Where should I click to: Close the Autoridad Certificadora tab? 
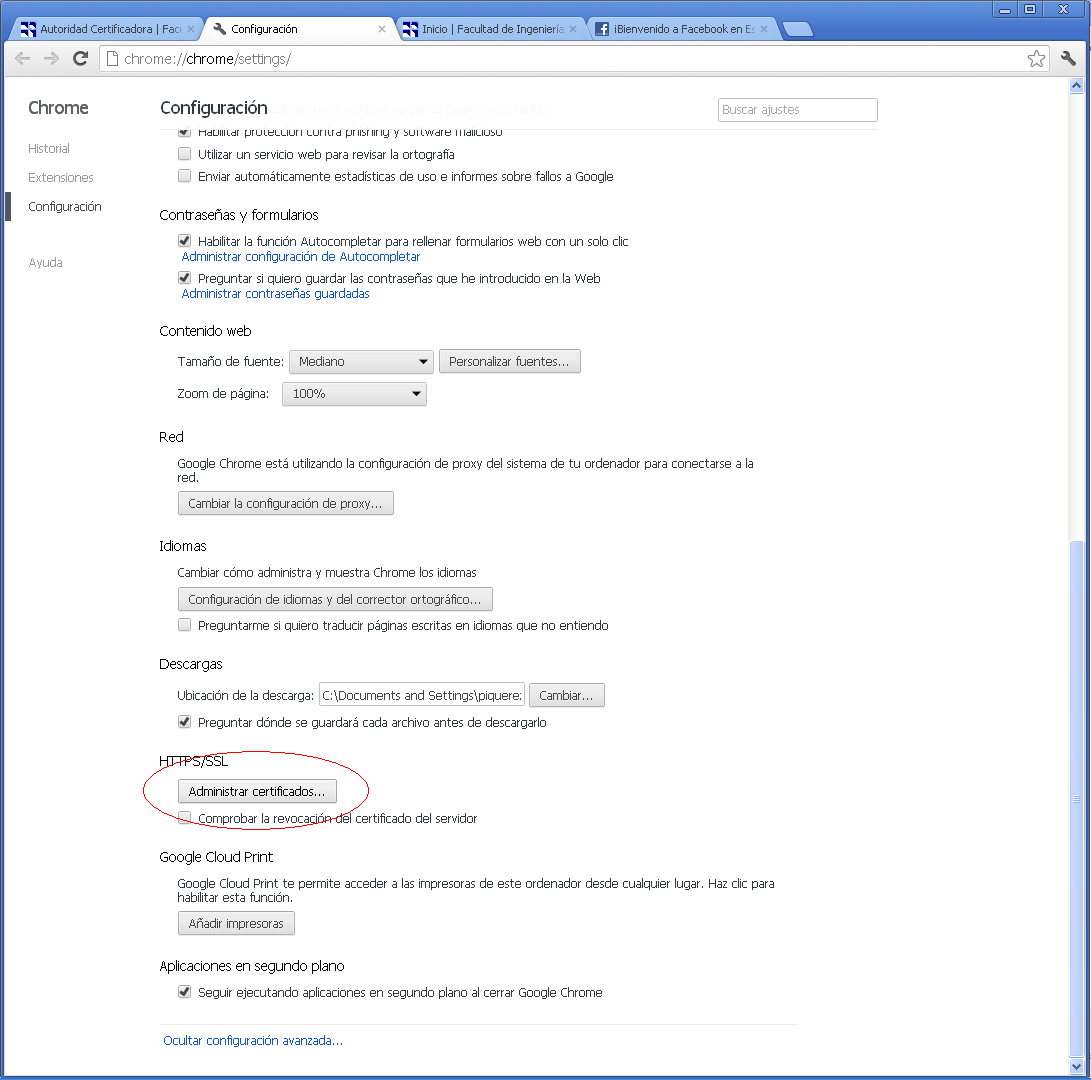pos(191,30)
